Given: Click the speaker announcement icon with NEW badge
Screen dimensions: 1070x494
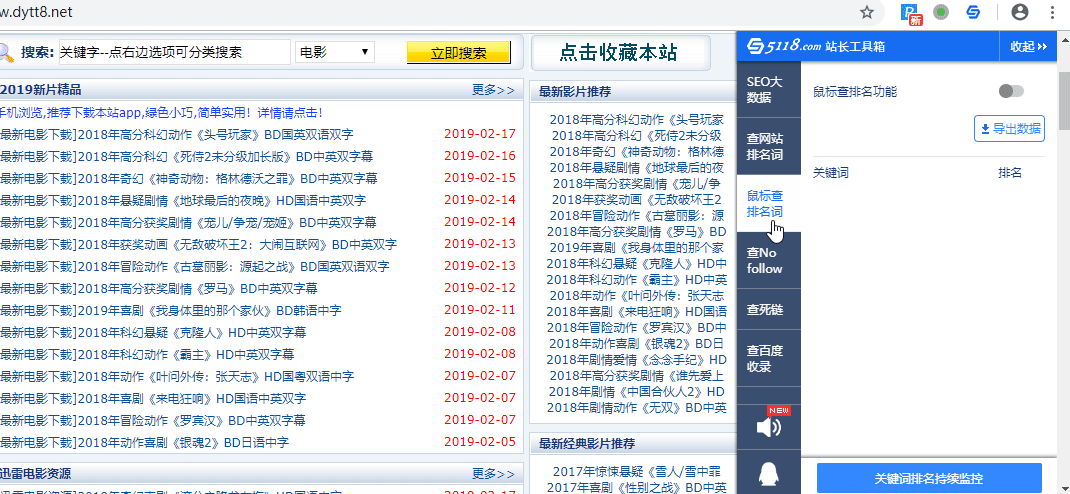Looking at the screenshot, I should [x=768, y=427].
